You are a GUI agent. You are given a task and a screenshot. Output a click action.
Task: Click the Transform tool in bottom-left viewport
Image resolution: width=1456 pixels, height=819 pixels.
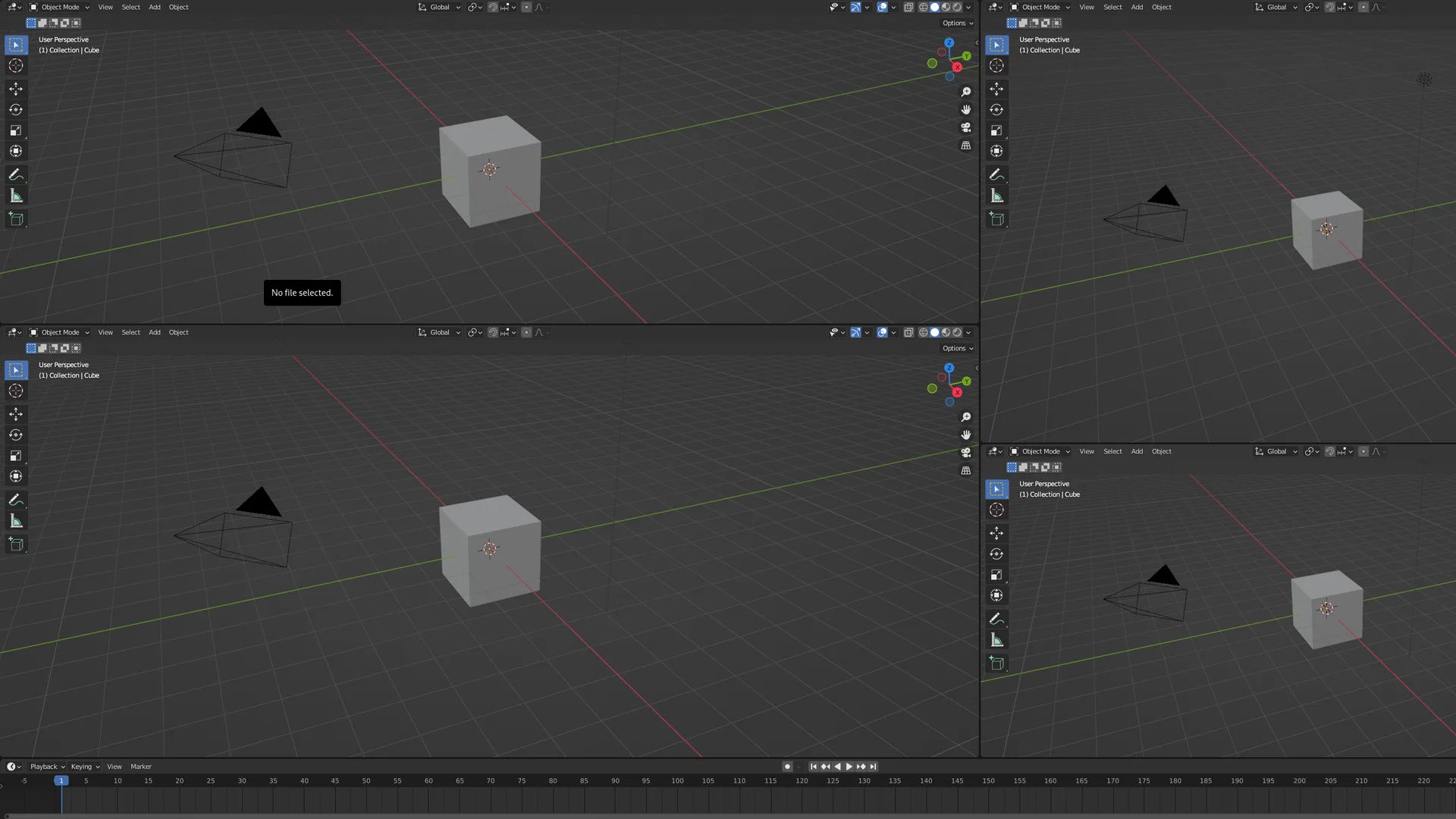(x=16, y=476)
